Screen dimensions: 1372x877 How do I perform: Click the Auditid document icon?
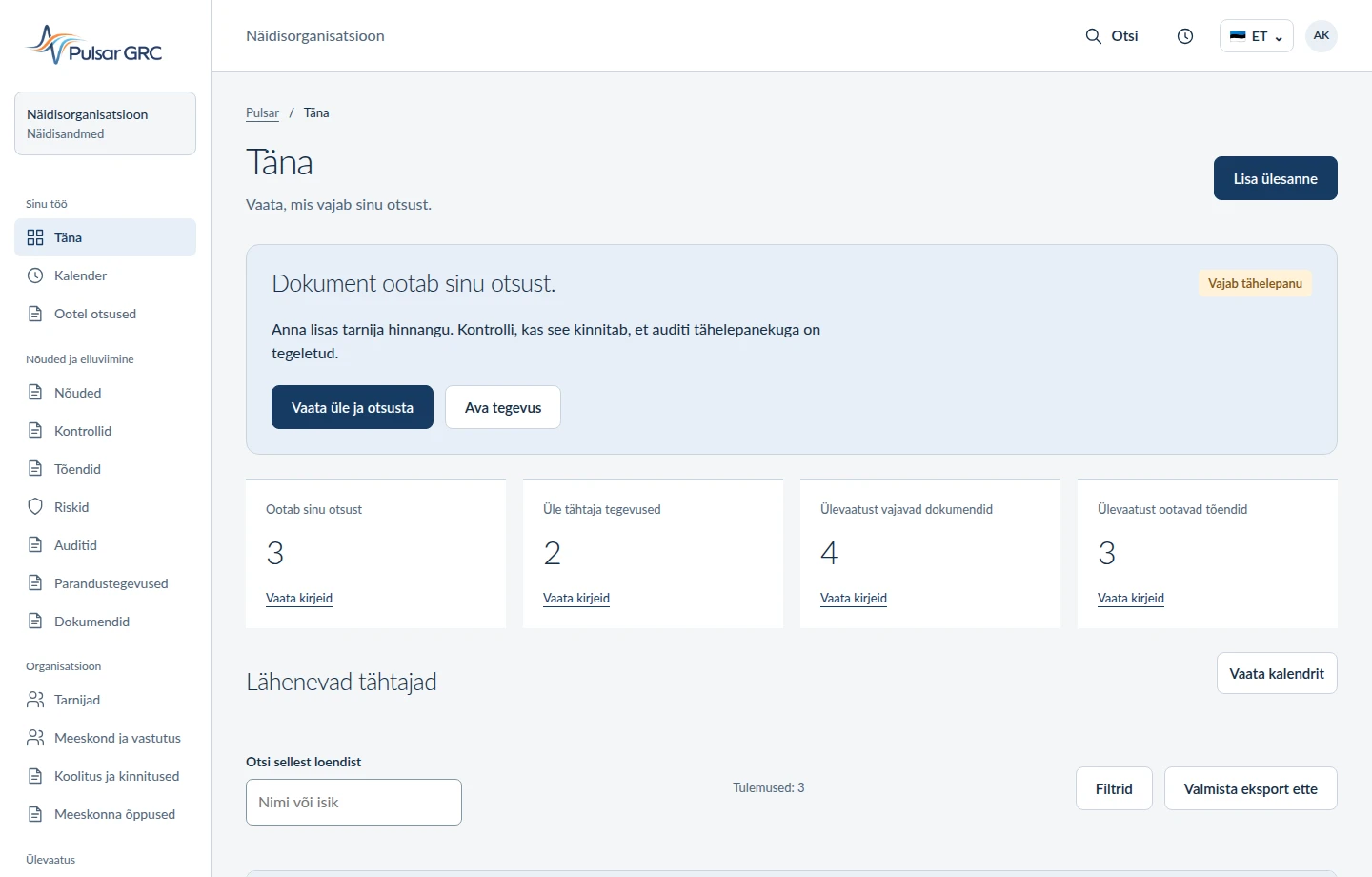click(x=35, y=545)
